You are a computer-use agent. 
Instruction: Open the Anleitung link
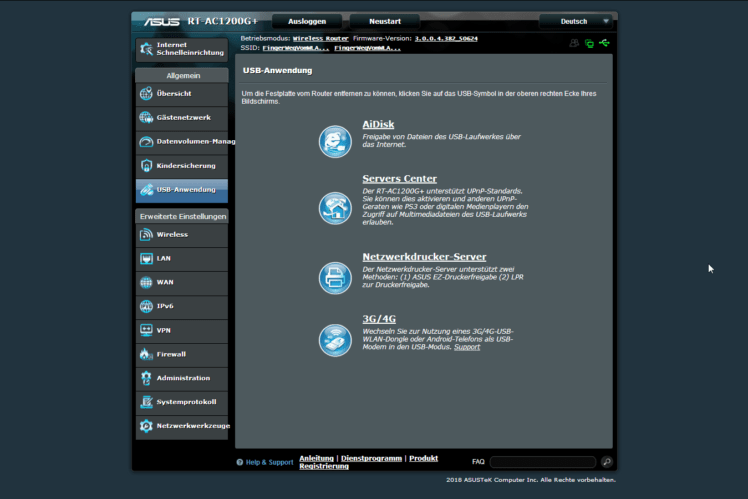[316, 458]
